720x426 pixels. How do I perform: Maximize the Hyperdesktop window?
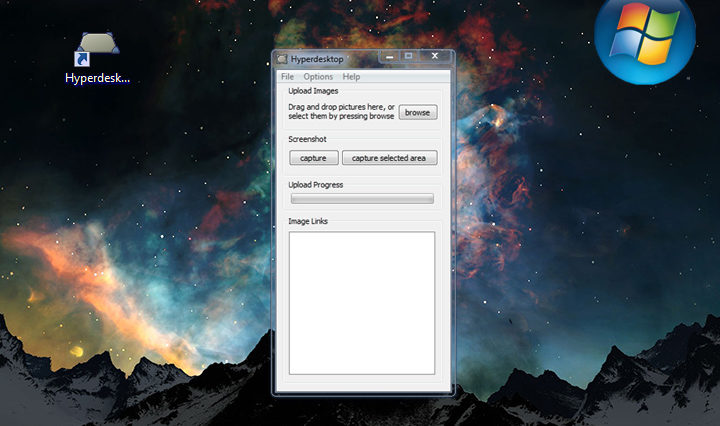(409, 56)
